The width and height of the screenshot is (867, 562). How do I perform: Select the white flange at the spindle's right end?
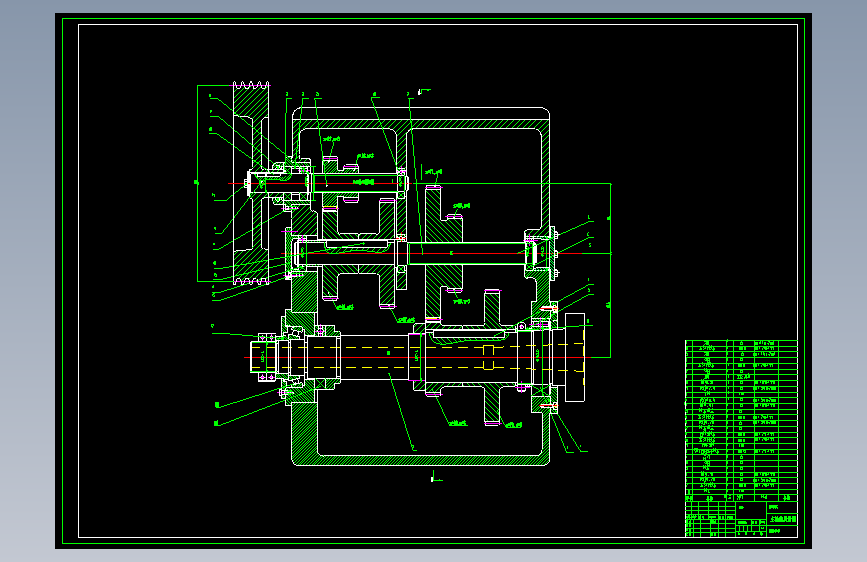[x=574, y=357]
